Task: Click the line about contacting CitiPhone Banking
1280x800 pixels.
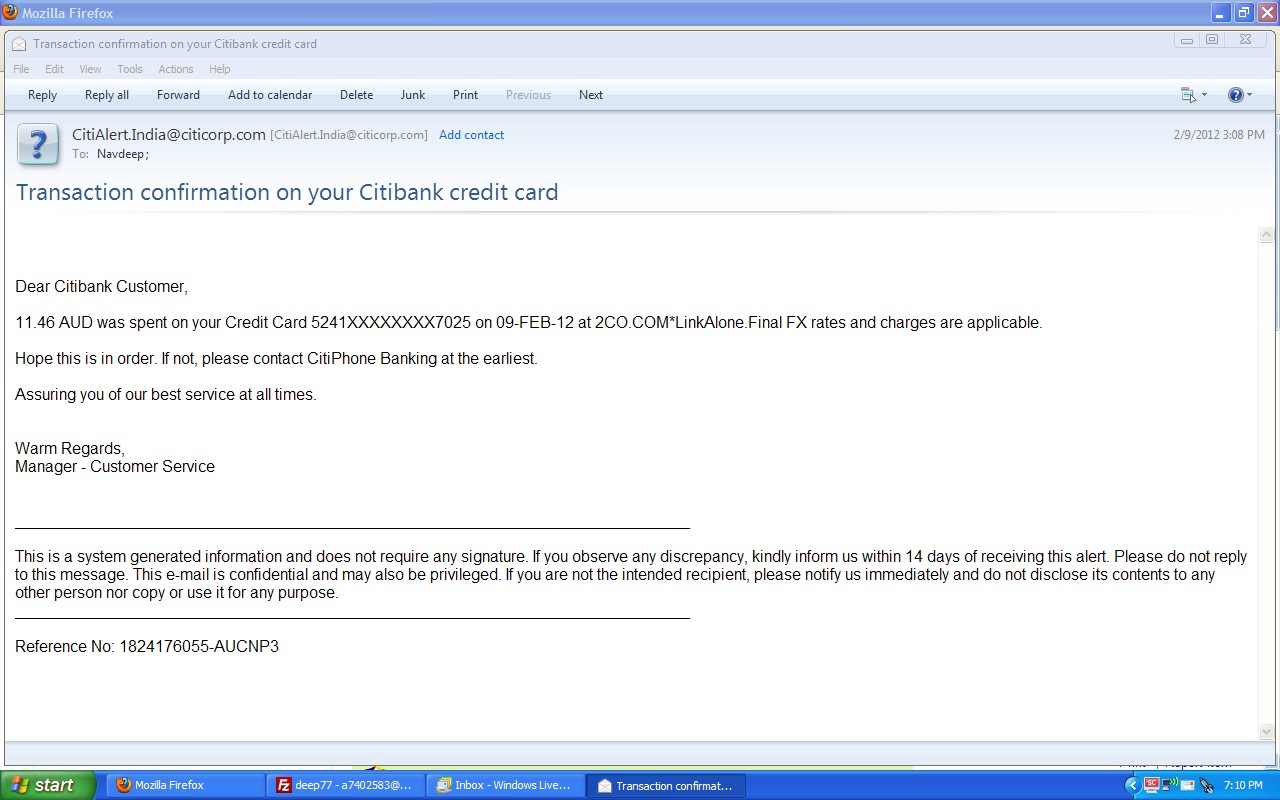Action: (276, 359)
